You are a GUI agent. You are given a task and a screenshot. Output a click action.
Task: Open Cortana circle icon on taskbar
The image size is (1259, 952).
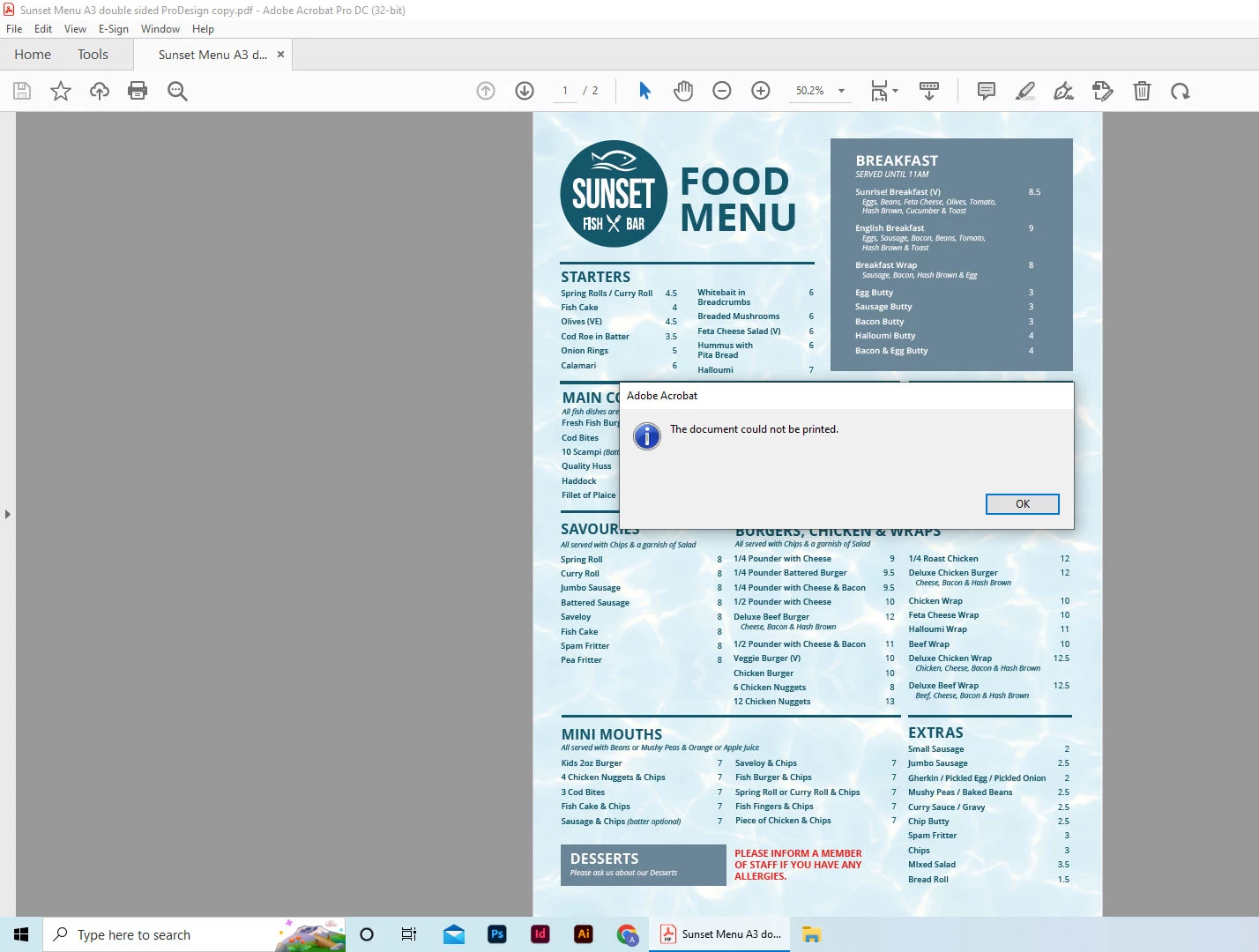pyautogui.click(x=367, y=934)
